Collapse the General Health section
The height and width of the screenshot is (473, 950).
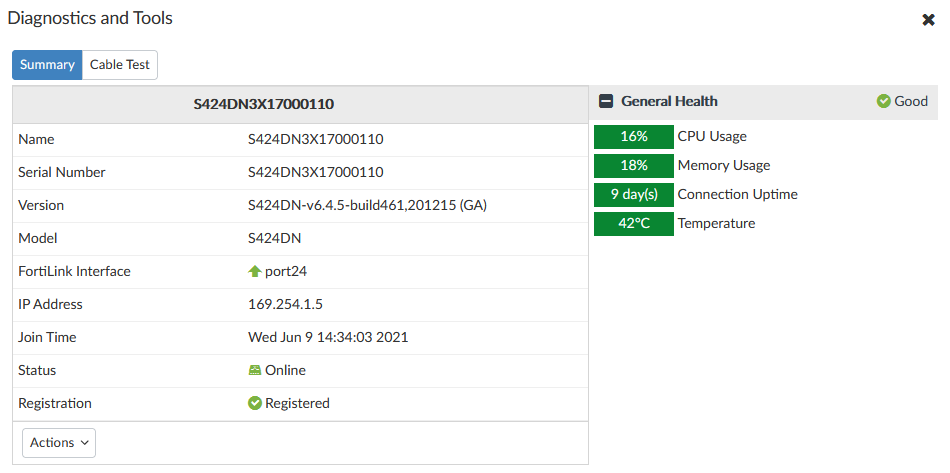pos(606,102)
